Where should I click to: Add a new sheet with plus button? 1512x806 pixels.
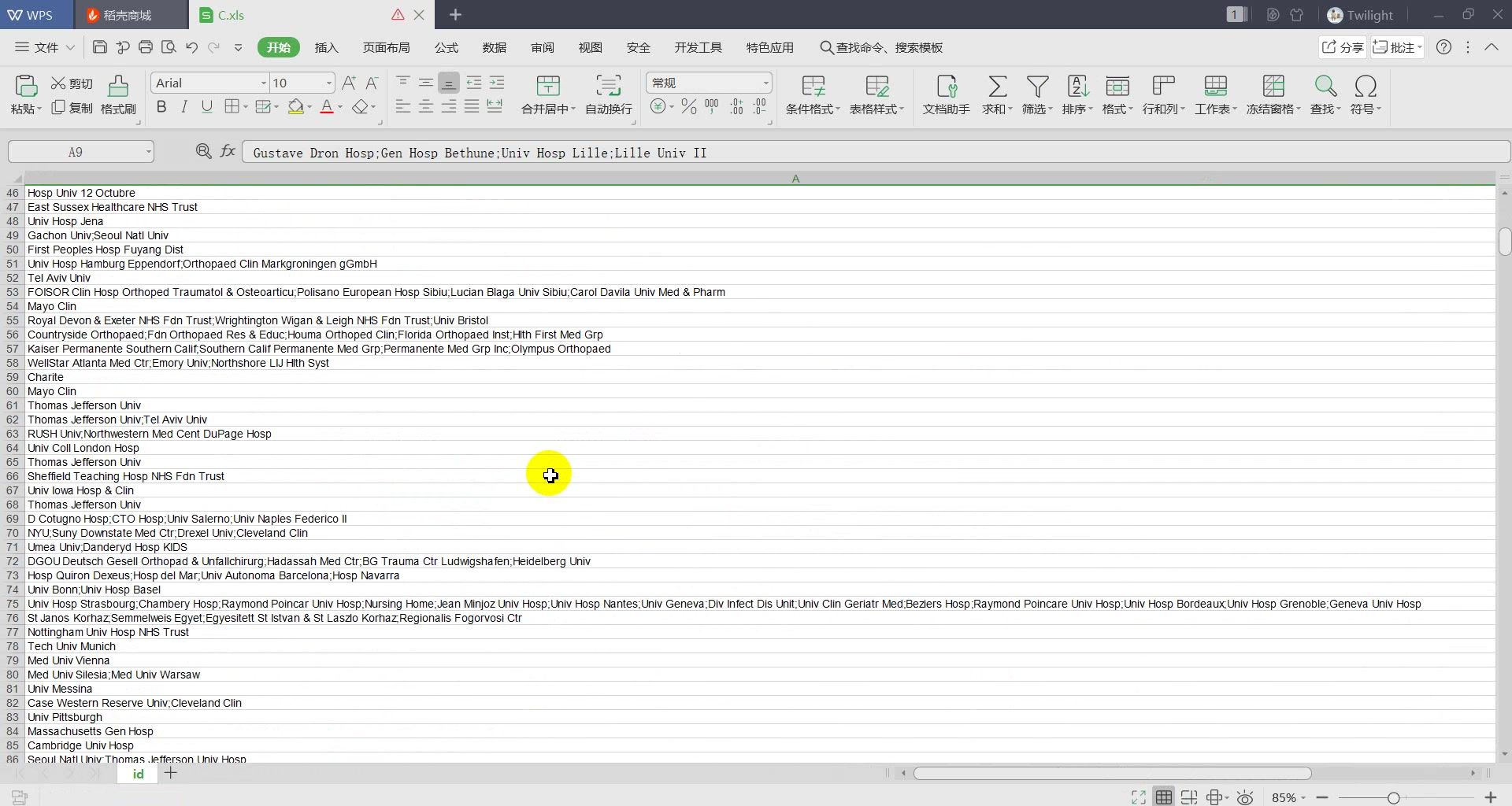coord(171,773)
